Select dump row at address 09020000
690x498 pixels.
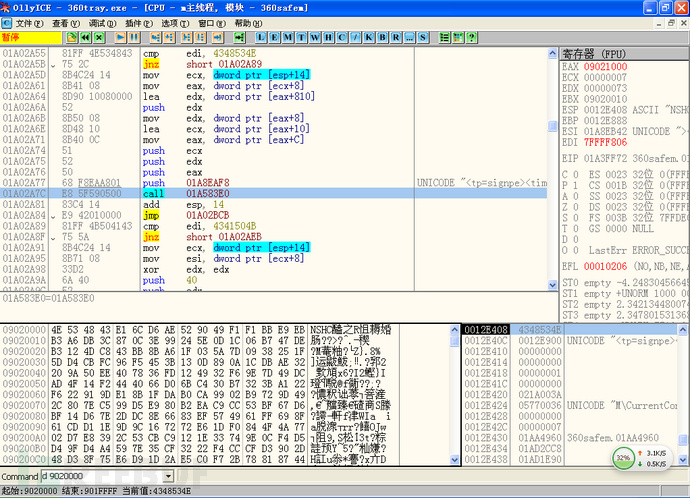[201, 330]
